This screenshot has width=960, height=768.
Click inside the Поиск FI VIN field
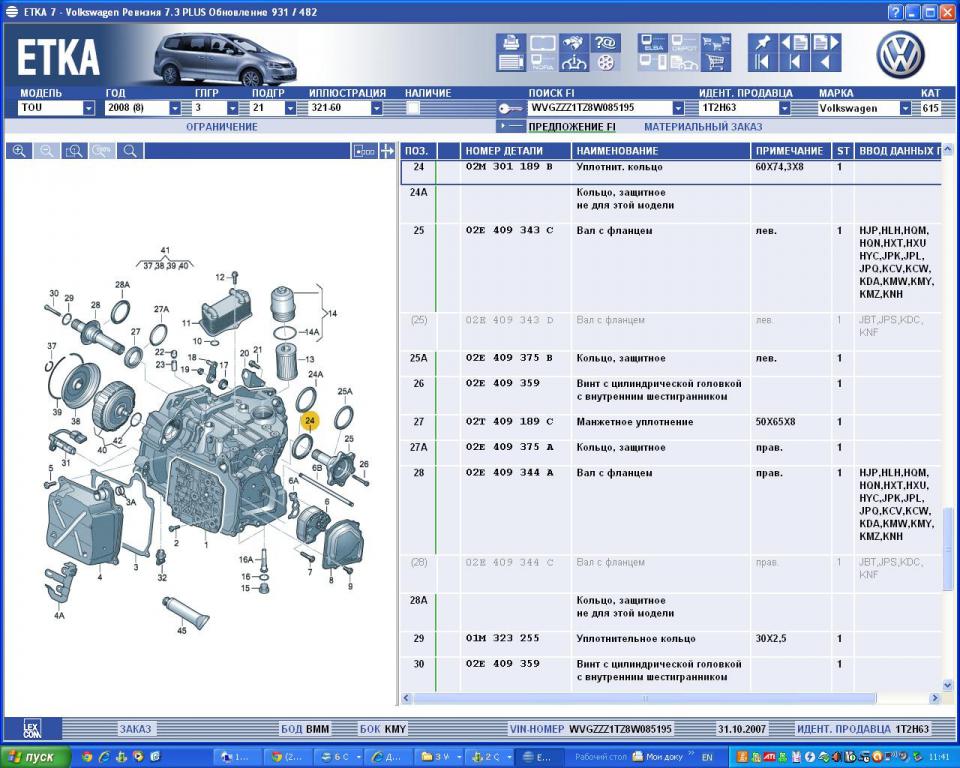pos(600,108)
